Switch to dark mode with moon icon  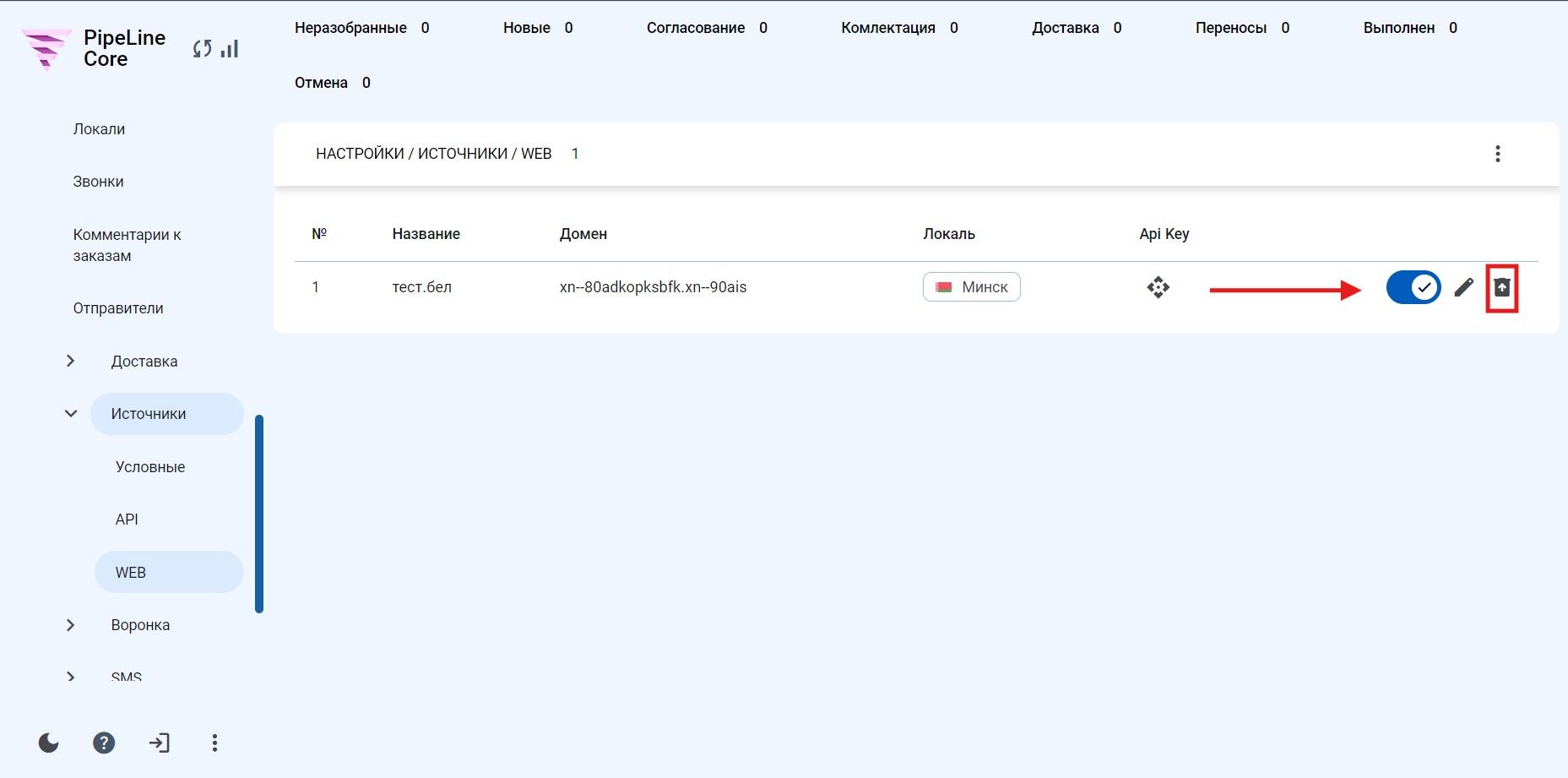(x=49, y=743)
